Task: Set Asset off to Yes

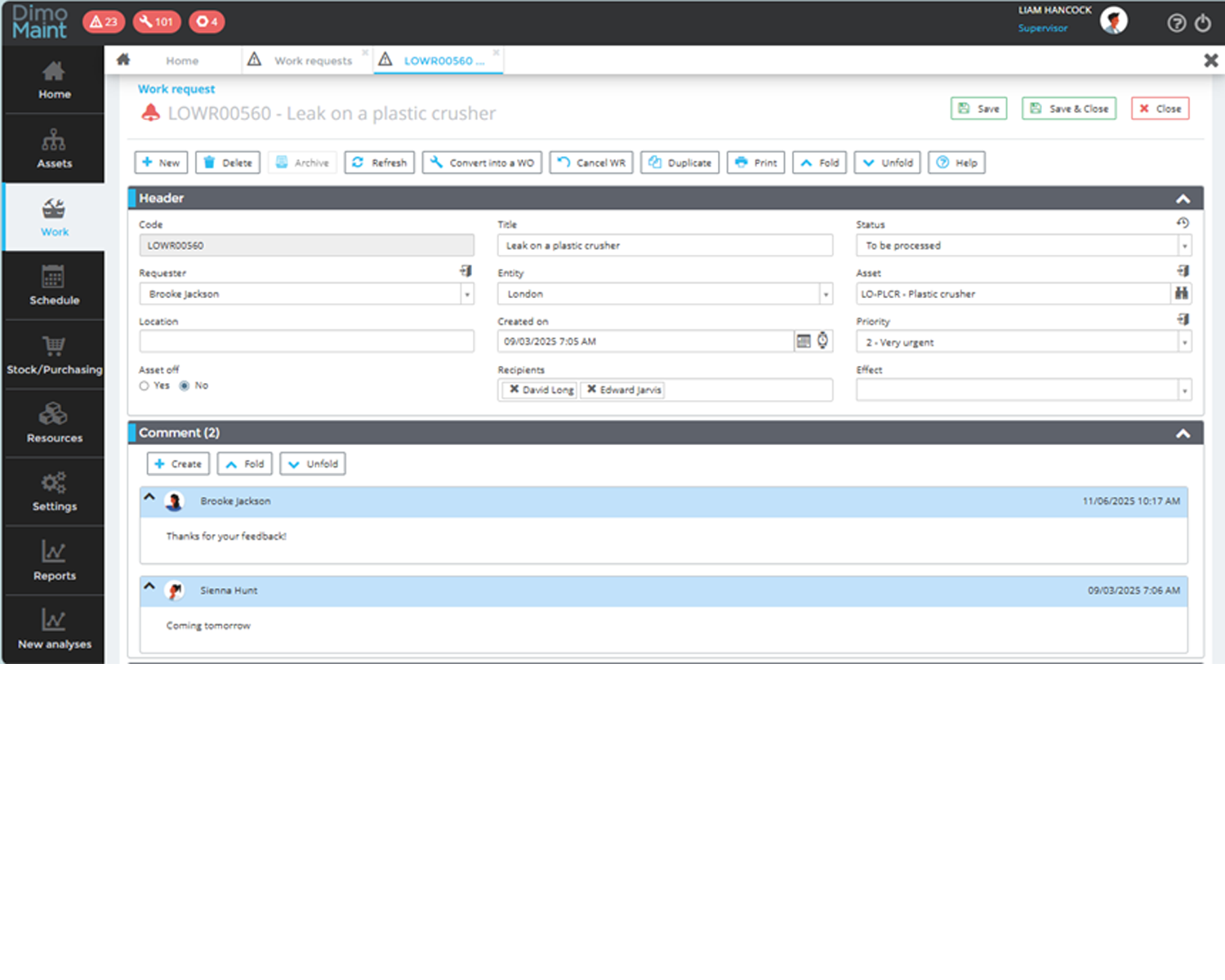Action: pyautogui.click(x=145, y=386)
